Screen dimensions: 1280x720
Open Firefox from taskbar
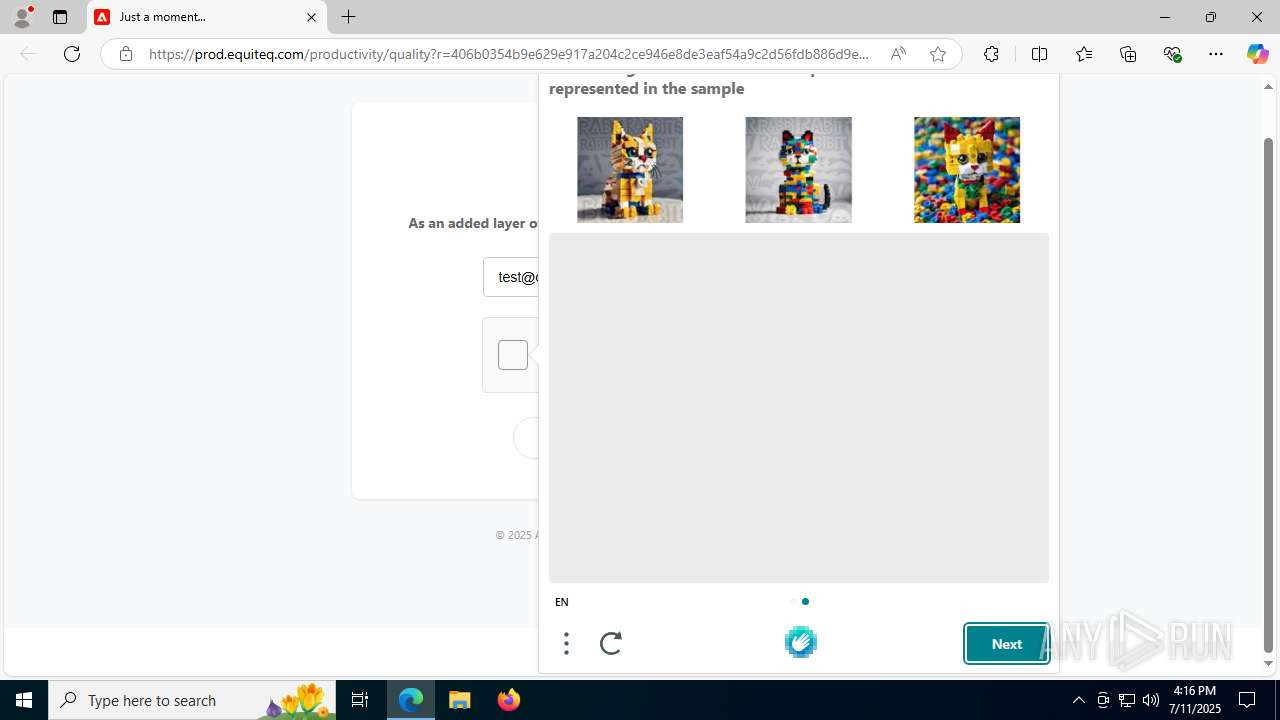[508, 700]
